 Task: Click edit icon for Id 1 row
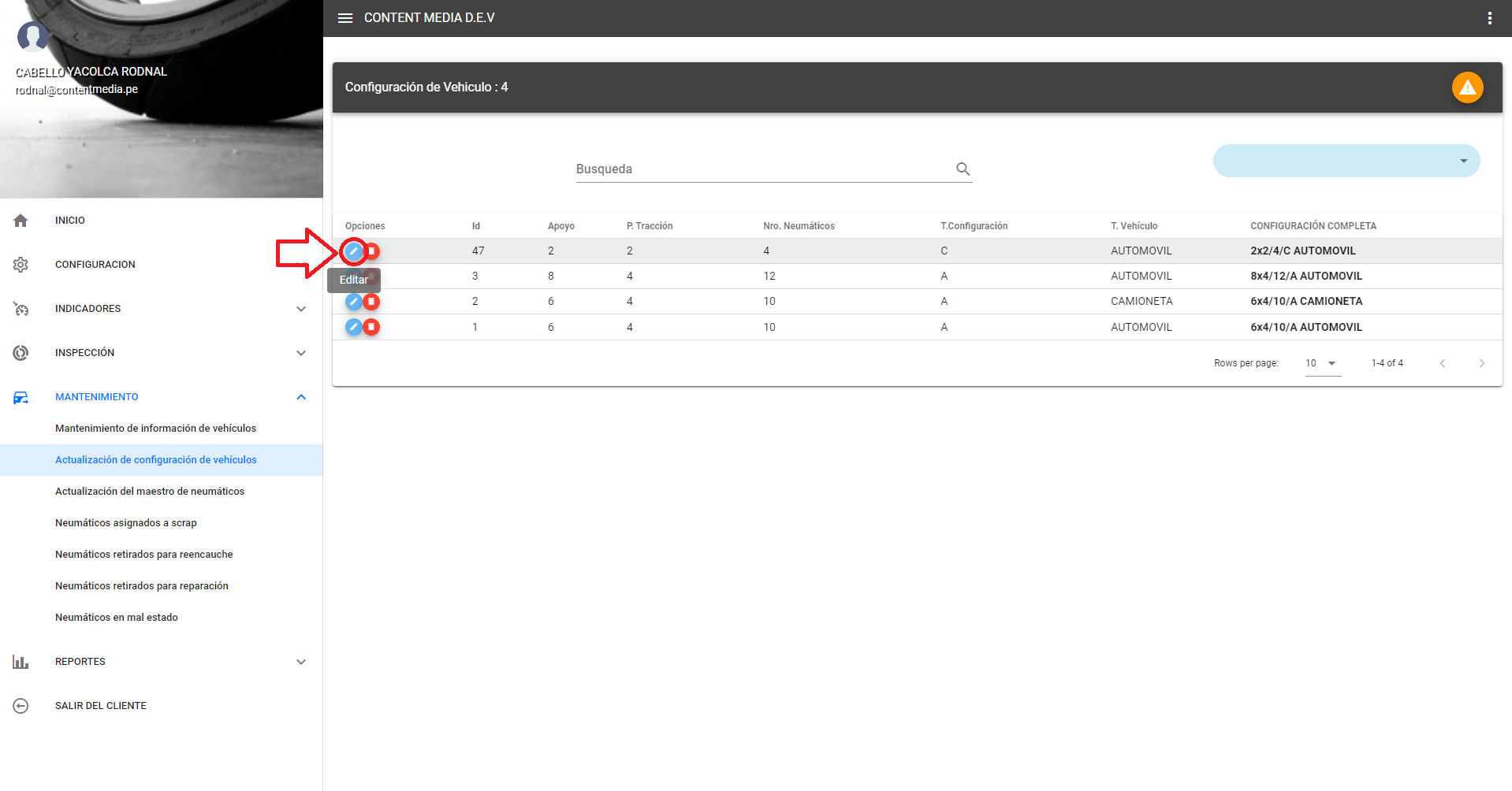pos(354,327)
